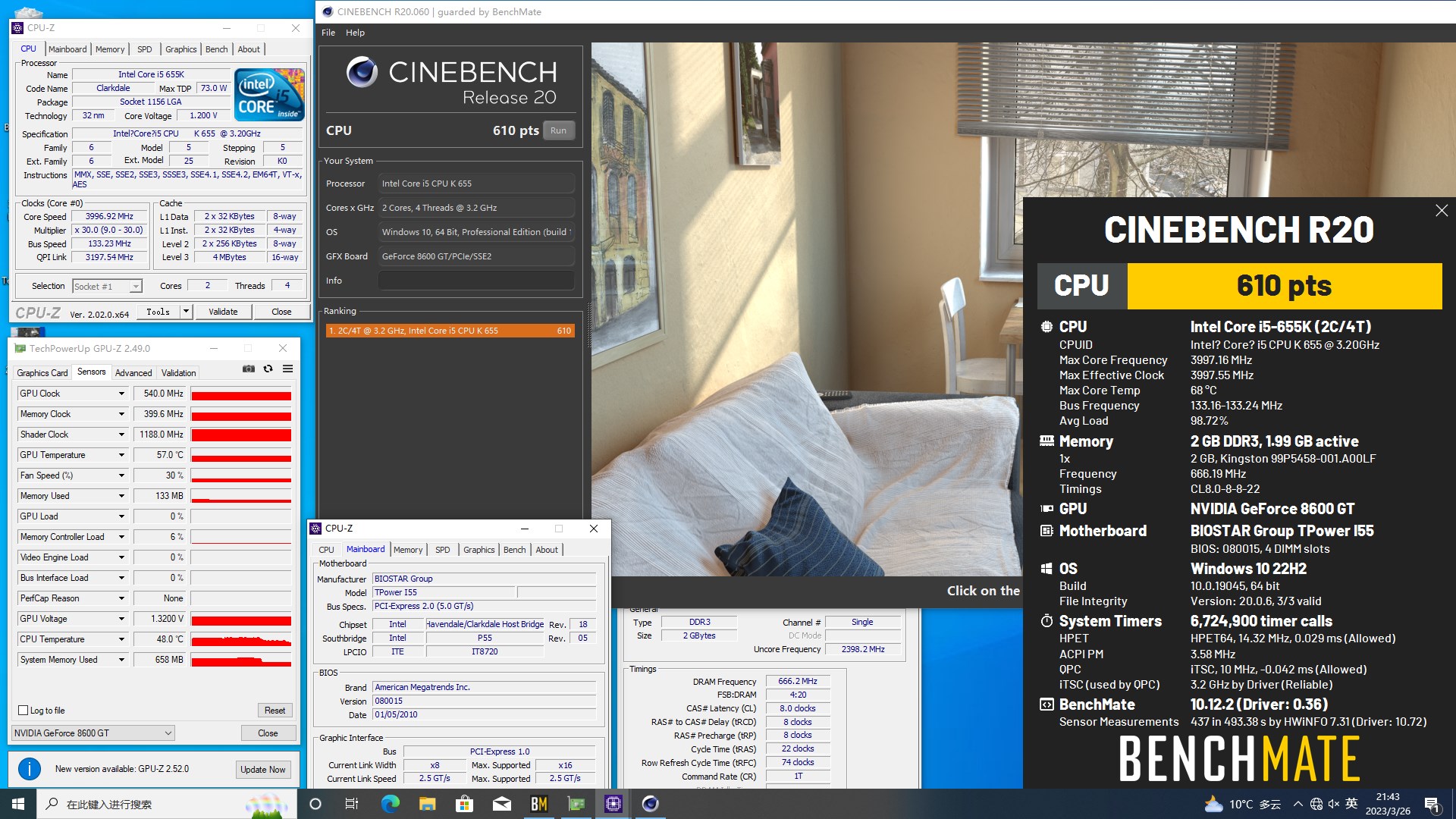The height and width of the screenshot is (819, 1456).
Task: Open Graphics Card tab in GPU-Z
Action: (x=42, y=372)
